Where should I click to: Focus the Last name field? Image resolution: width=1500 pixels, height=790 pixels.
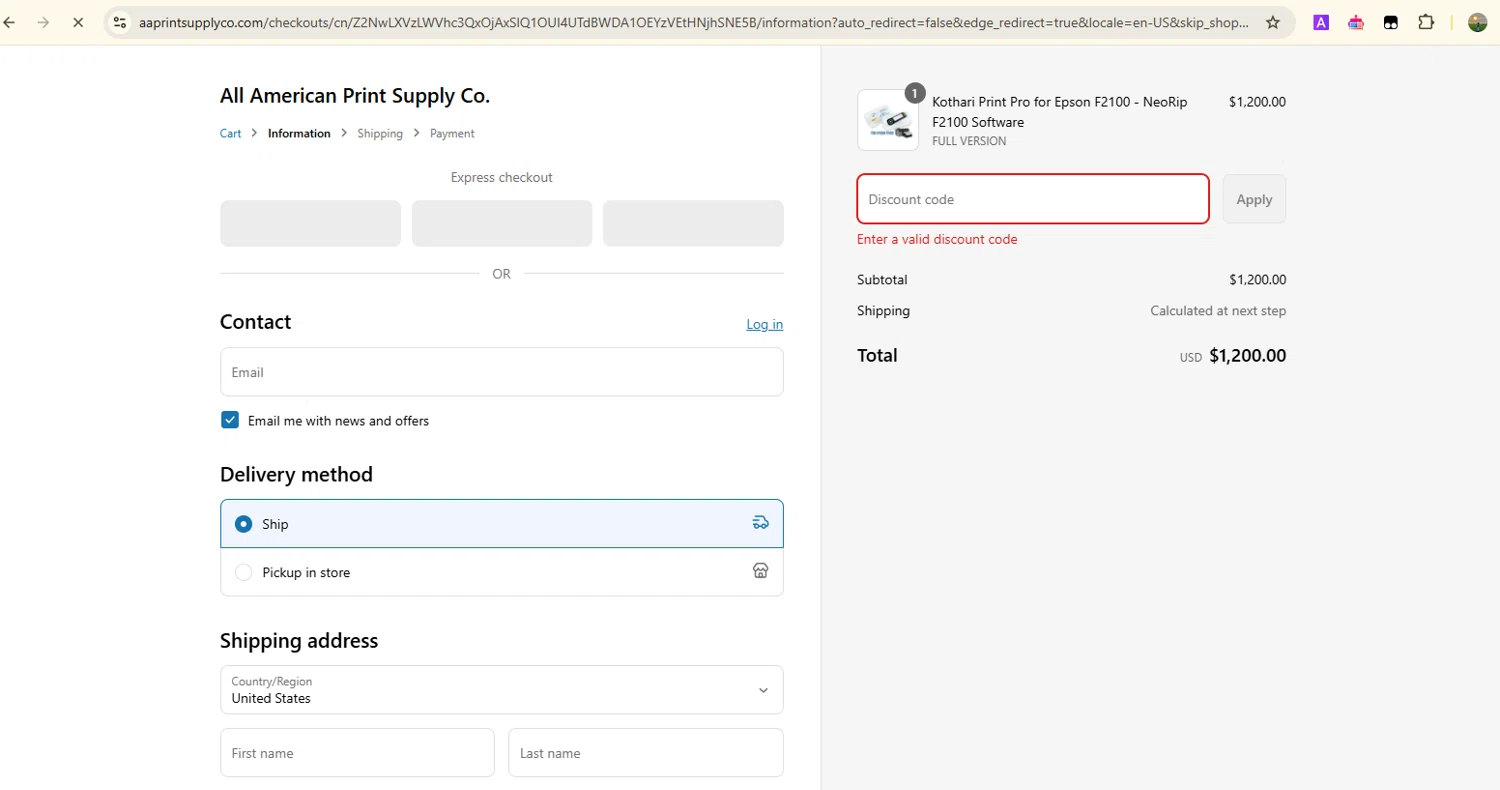pos(646,753)
